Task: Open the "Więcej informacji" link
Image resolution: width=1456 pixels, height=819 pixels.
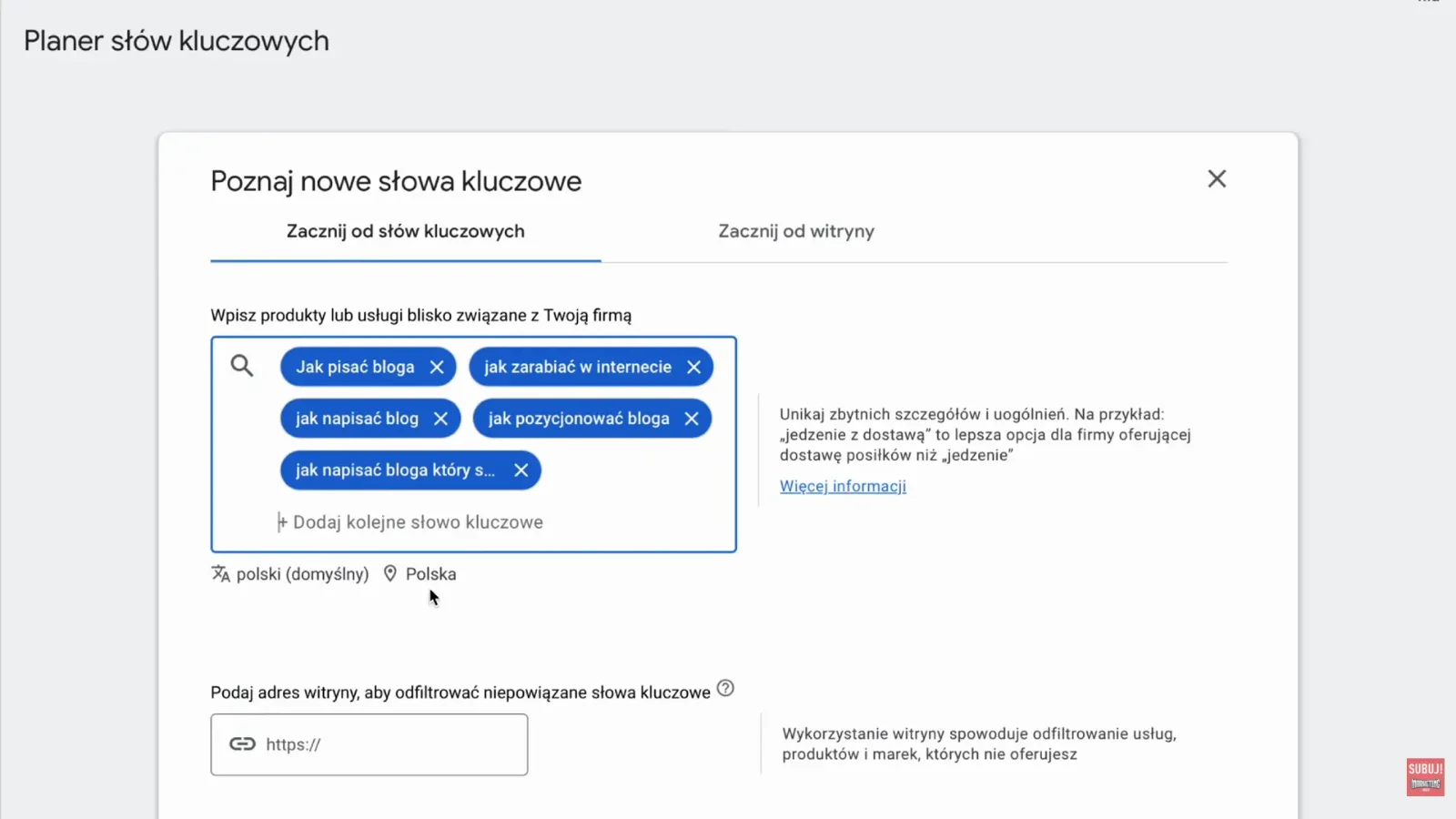Action: point(843,486)
